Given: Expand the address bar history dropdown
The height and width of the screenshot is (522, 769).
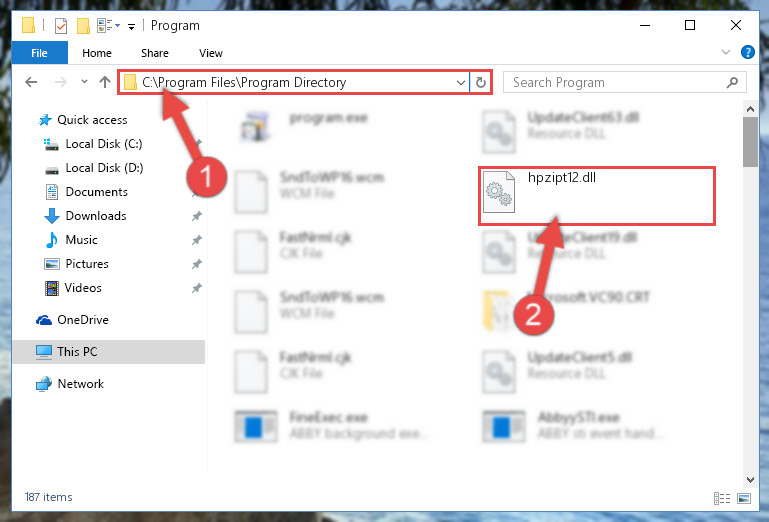Looking at the screenshot, I should click(x=461, y=82).
